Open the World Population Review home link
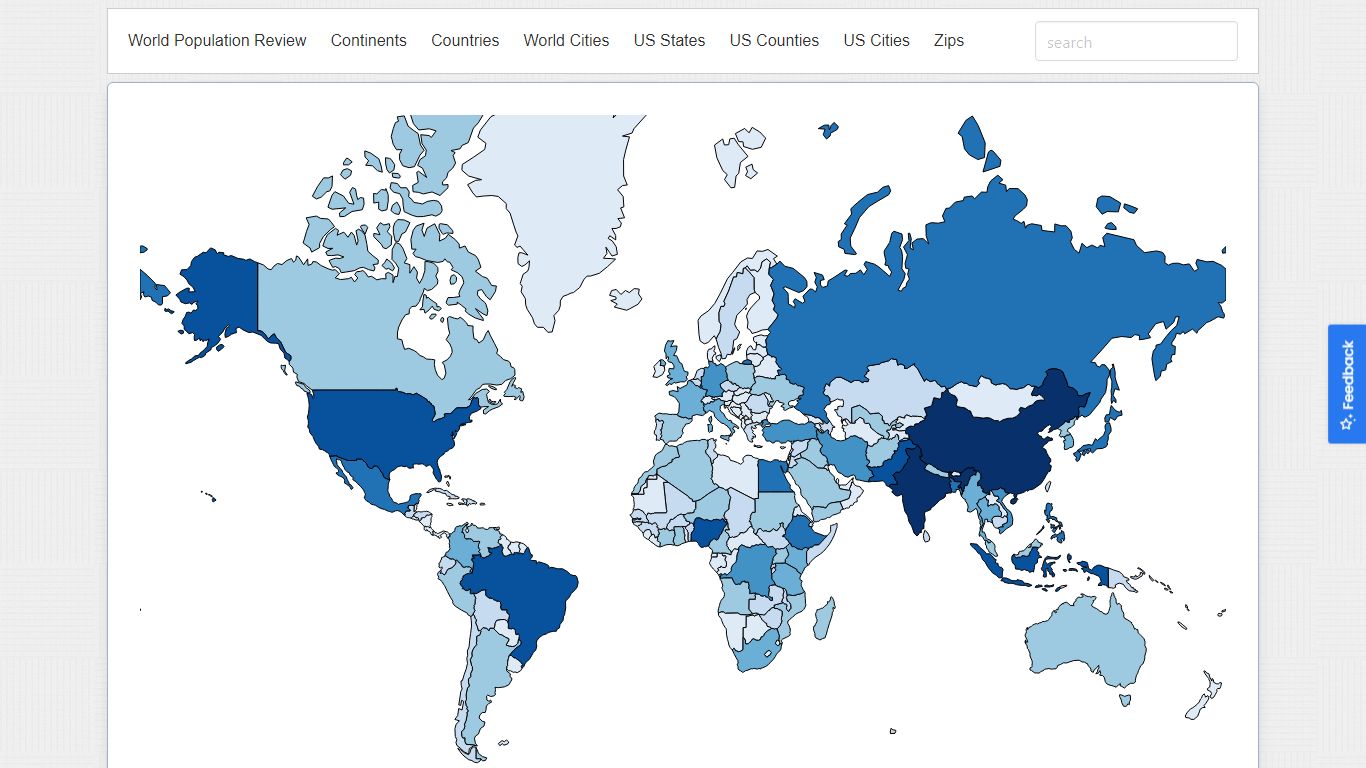Image resolution: width=1366 pixels, height=768 pixels. click(217, 41)
